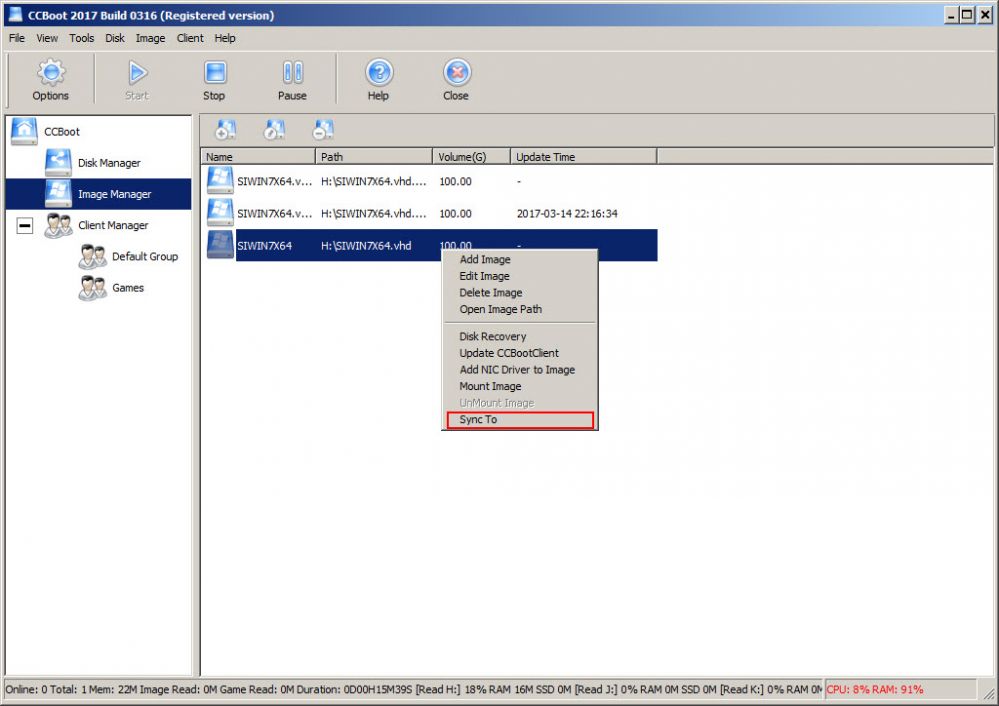The width and height of the screenshot is (999, 706).
Task: Click the edit image toolbar icon
Action: 275,129
